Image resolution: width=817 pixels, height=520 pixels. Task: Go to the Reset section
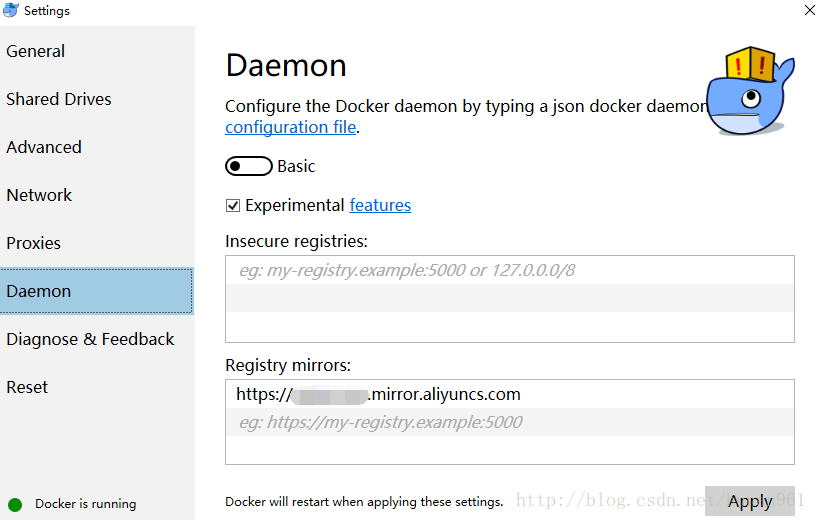tap(27, 387)
